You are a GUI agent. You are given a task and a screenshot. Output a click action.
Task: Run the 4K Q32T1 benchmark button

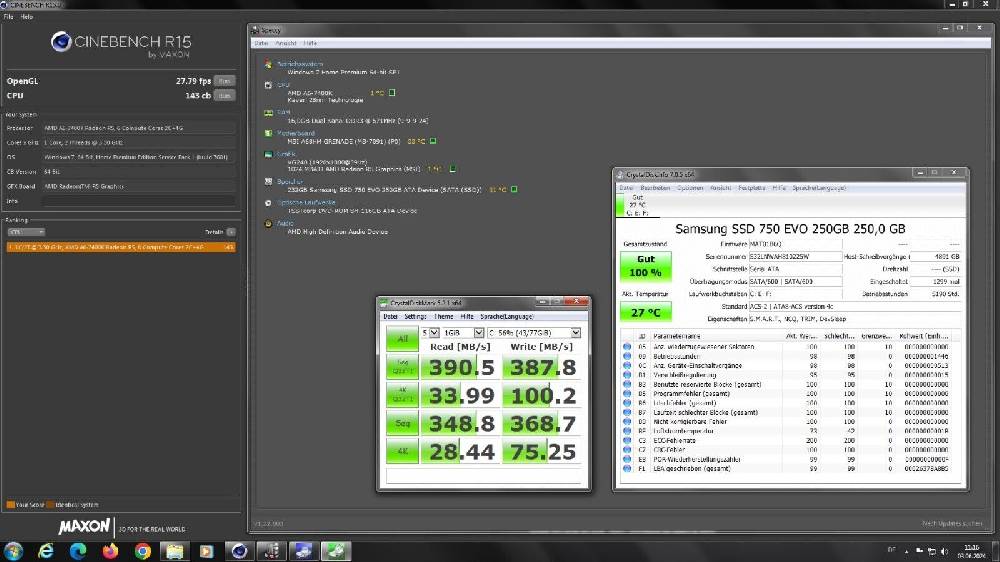tap(402, 395)
